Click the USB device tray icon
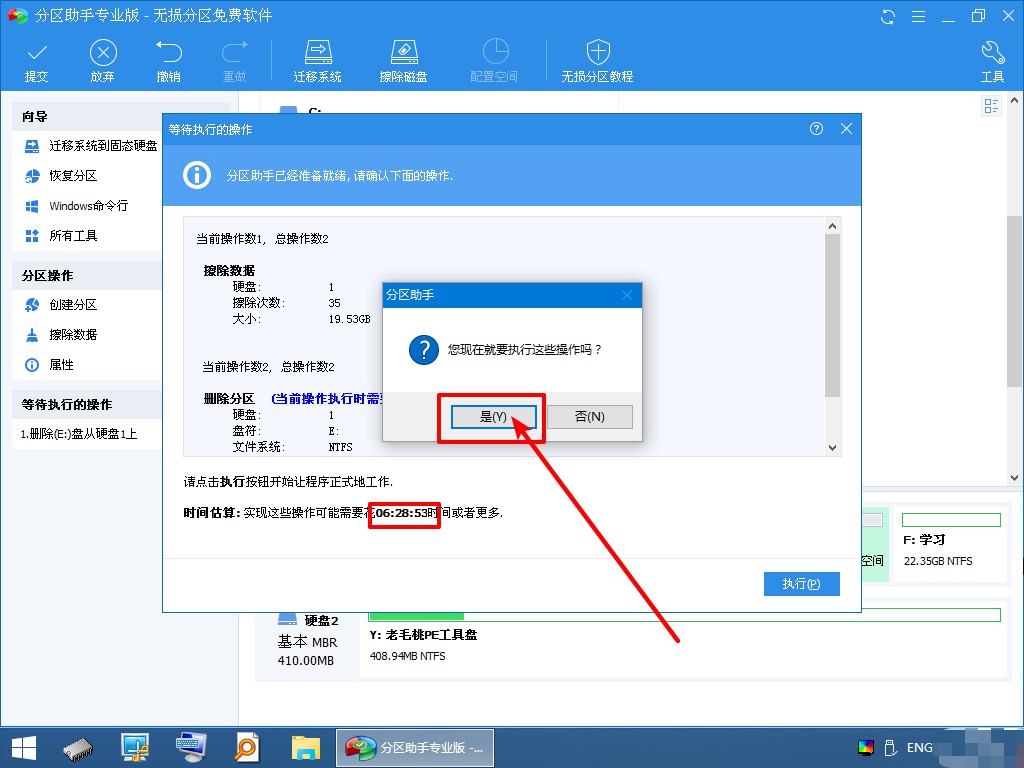This screenshot has width=1024, height=768. (x=889, y=748)
